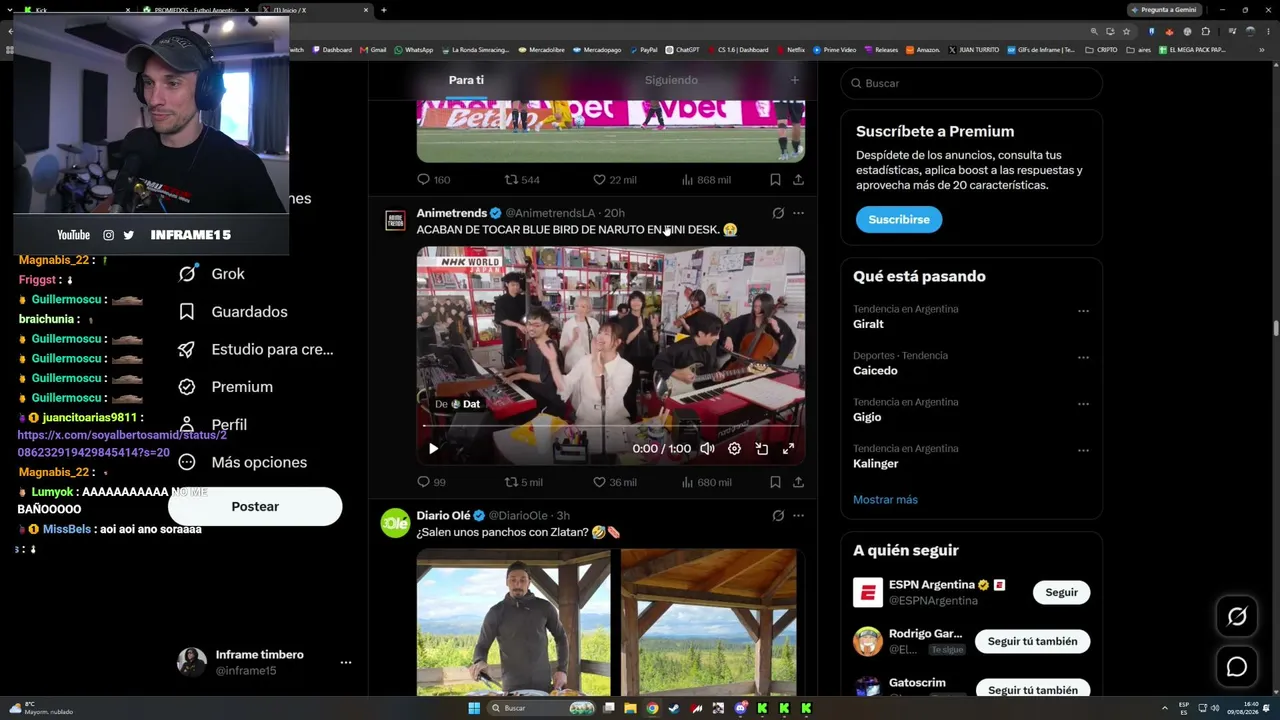Open options for the Caicedo trend

click(x=1083, y=358)
